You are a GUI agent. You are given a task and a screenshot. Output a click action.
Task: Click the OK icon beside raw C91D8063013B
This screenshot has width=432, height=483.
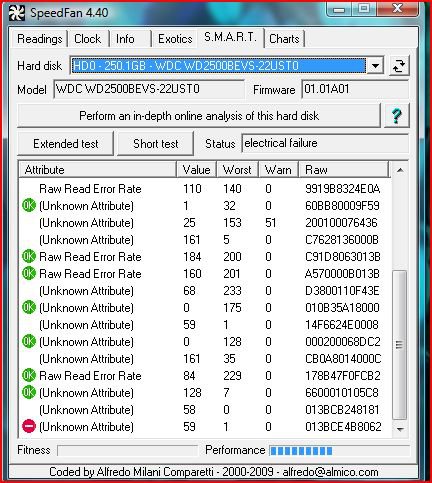tap(29, 257)
